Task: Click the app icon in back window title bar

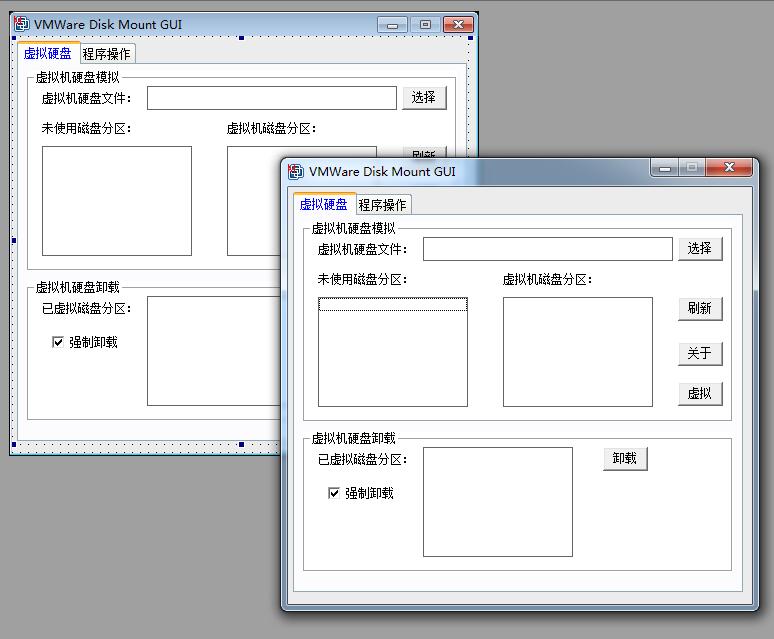Action: point(21,24)
